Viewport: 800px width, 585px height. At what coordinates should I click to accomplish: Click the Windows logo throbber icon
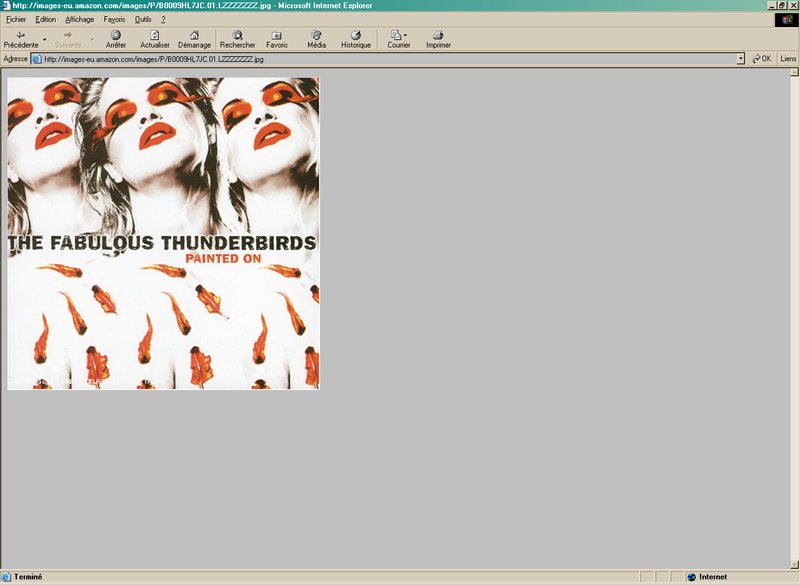coord(787,20)
